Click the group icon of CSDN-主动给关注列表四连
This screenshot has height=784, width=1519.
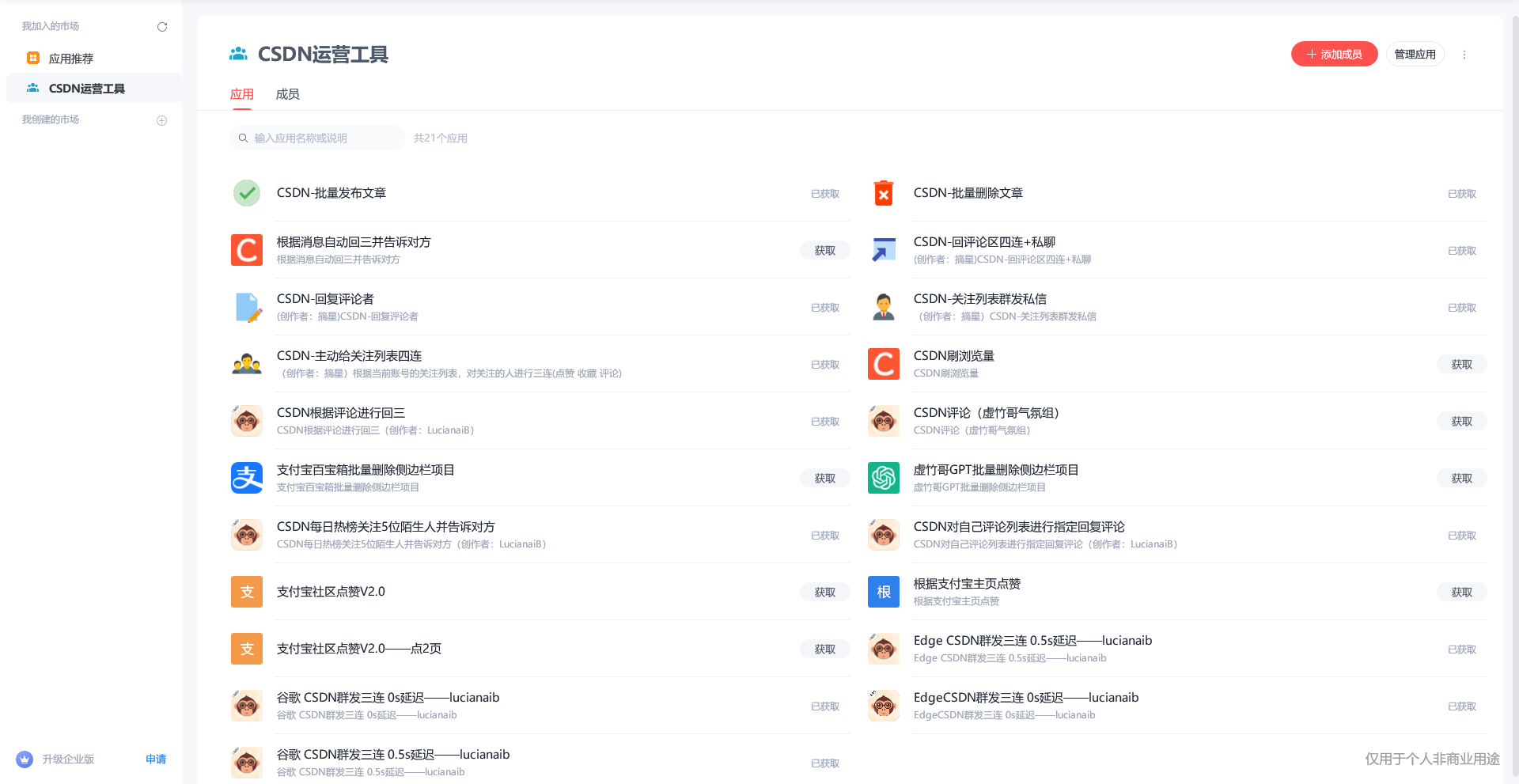(x=247, y=364)
